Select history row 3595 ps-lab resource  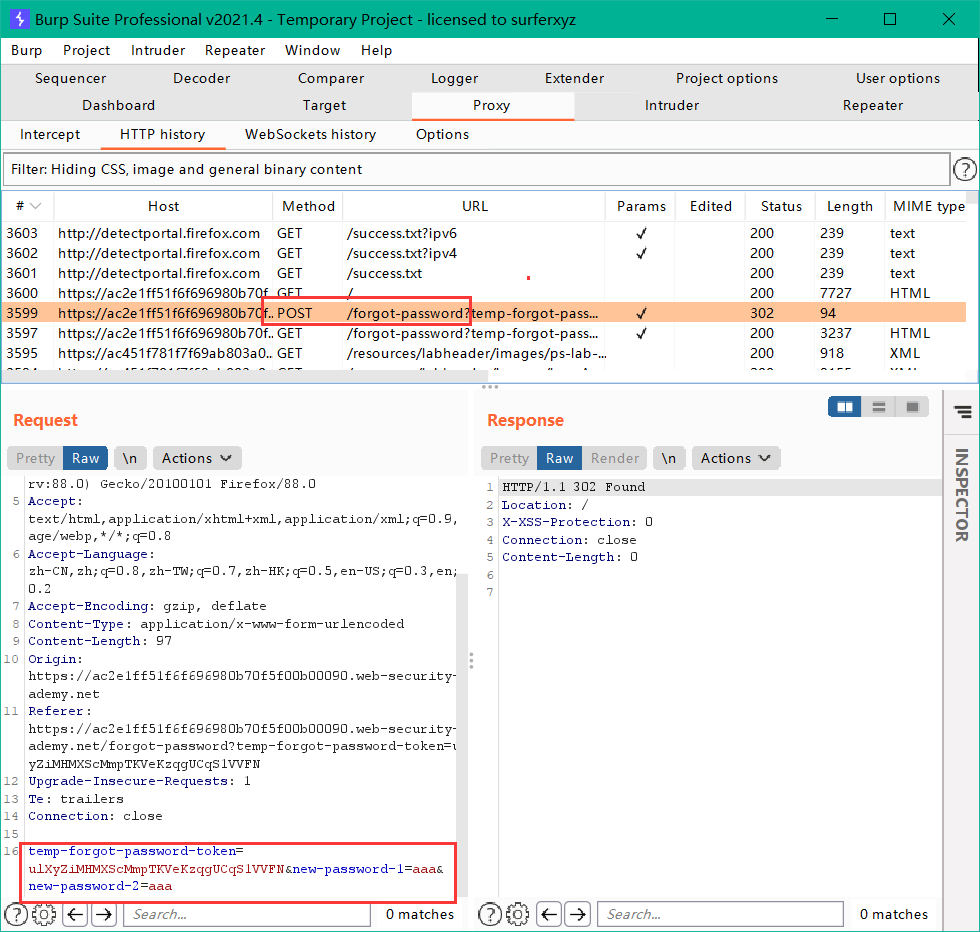(484, 353)
